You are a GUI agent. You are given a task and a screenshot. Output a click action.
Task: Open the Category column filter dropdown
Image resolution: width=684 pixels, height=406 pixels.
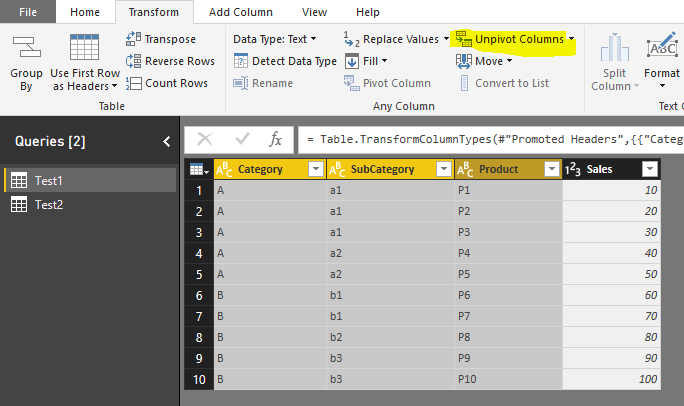(316, 168)
